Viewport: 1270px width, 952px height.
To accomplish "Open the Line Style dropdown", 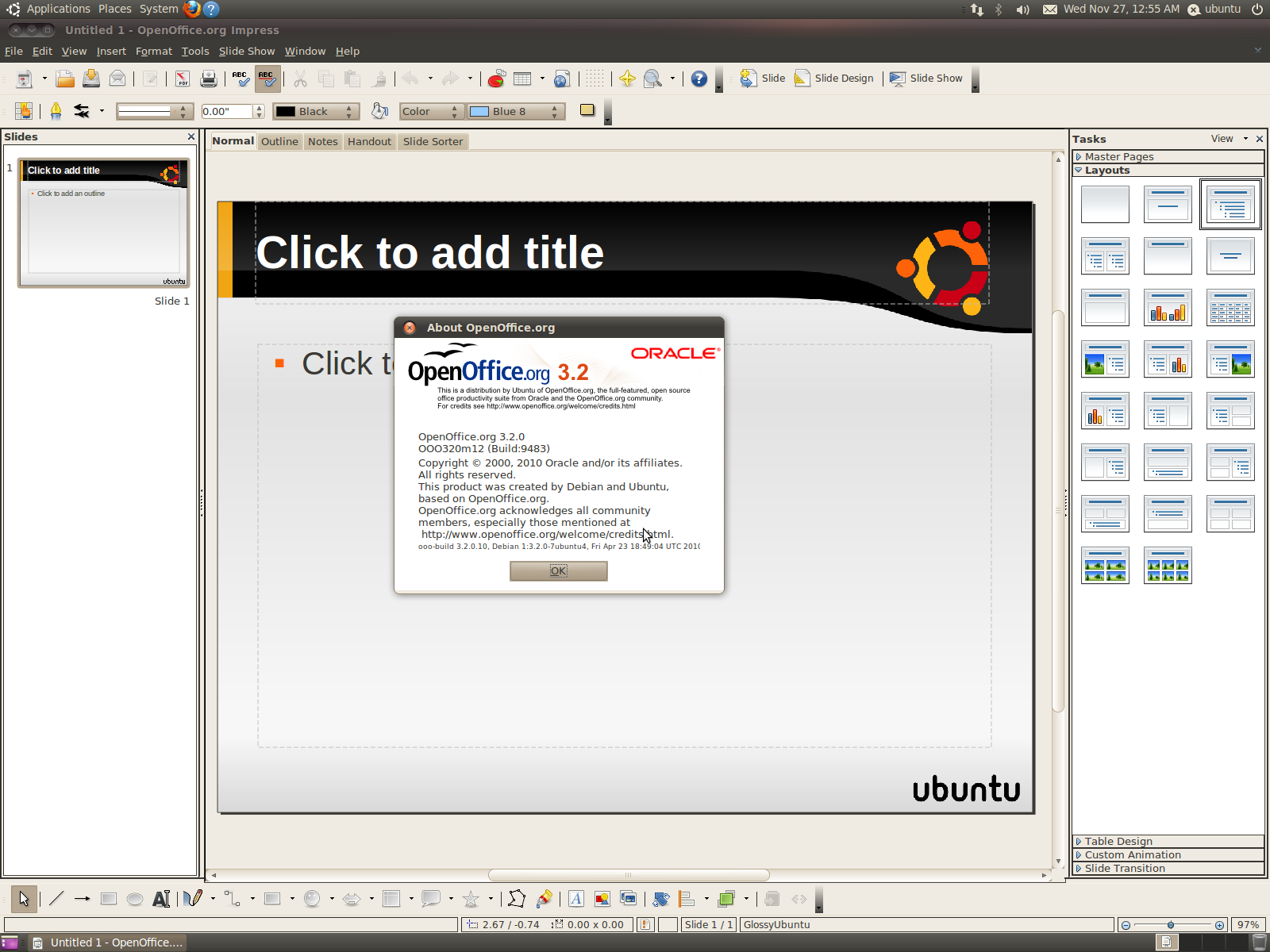I will point(155,111).
